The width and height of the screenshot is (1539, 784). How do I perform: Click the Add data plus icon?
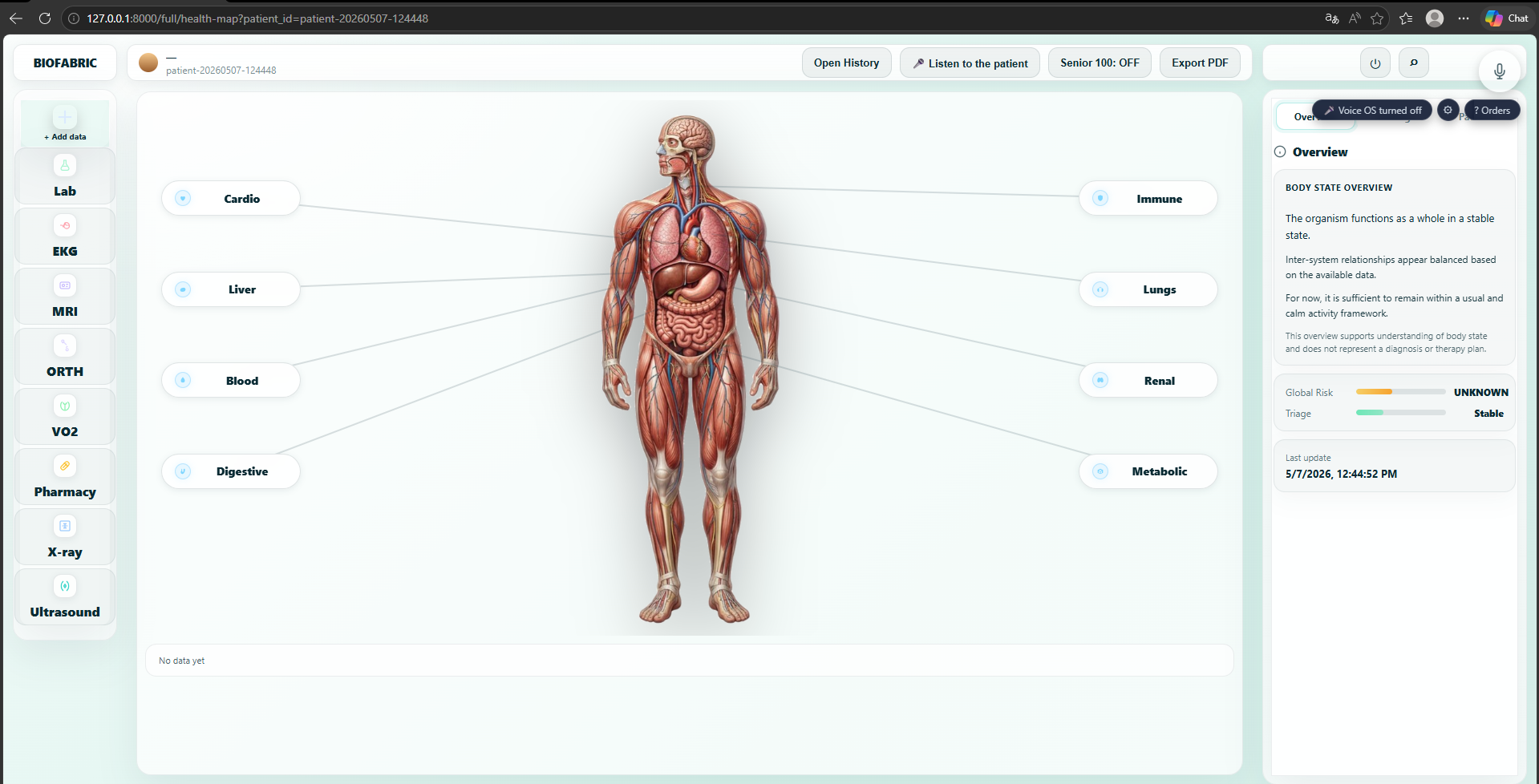(65, 117)
